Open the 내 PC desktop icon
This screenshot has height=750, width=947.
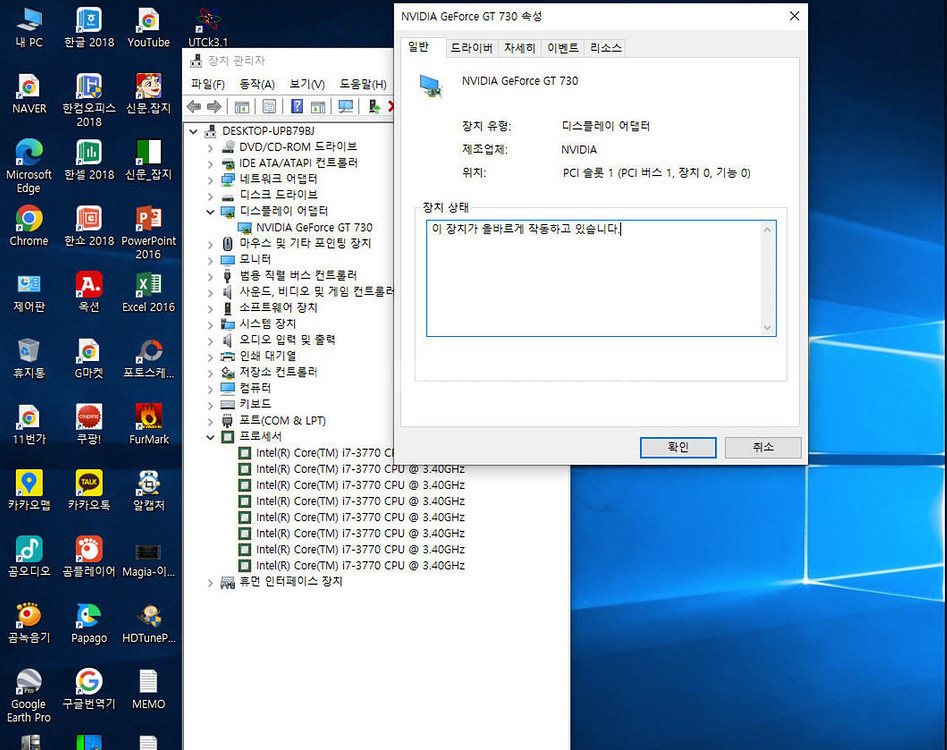point(29,28)
